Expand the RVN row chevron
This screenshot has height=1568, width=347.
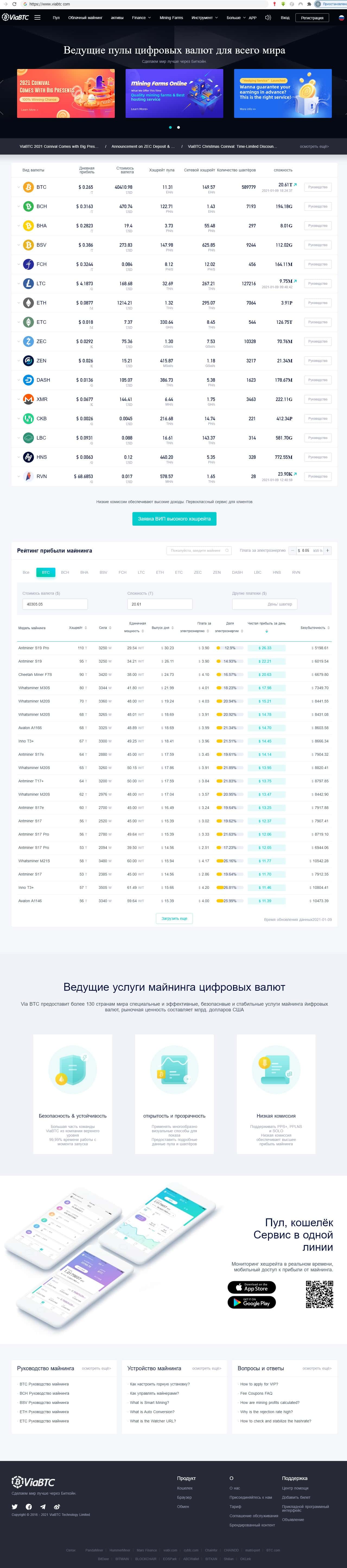(x=18, y=476)
